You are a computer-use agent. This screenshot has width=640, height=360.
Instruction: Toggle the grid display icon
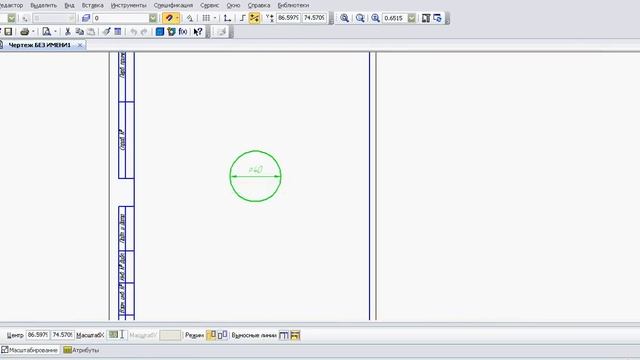coord(206,18)
